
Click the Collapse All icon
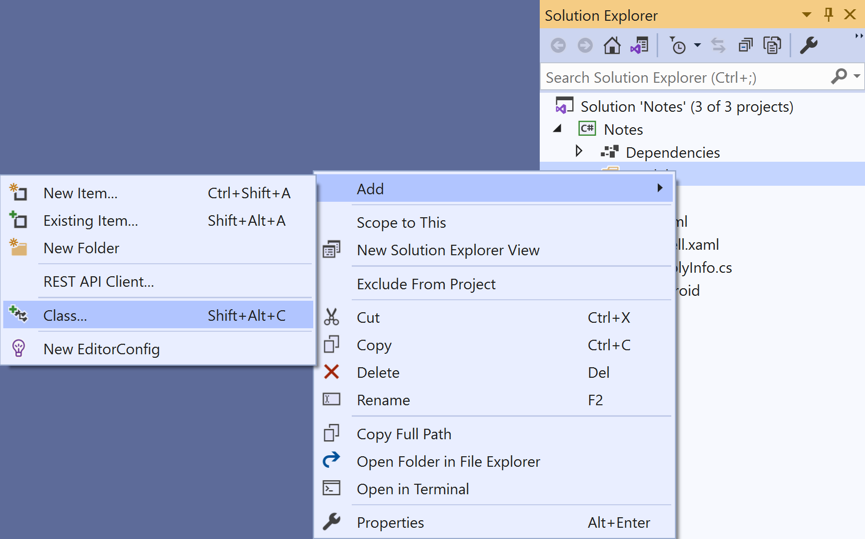pos(745,45)
